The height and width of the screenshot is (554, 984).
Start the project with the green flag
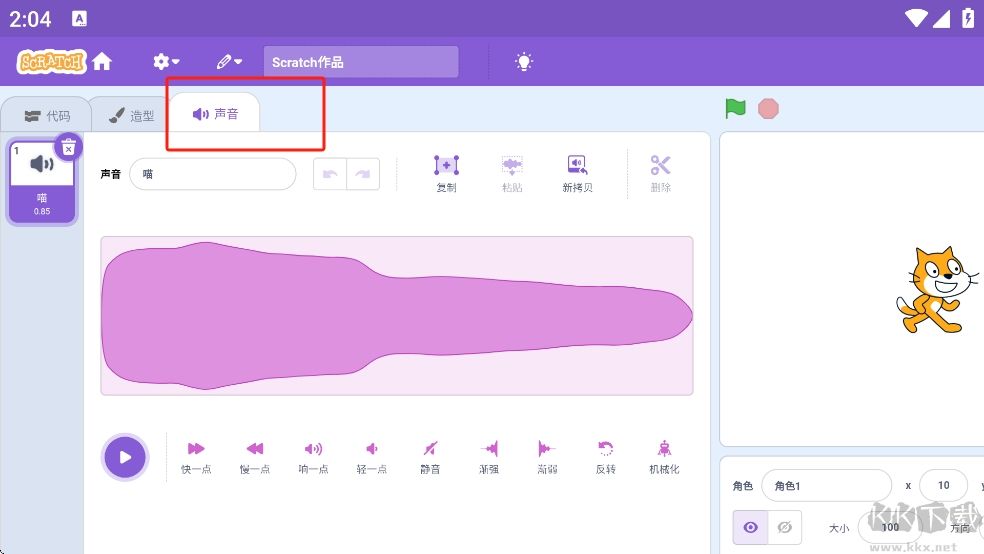point(735,109)
